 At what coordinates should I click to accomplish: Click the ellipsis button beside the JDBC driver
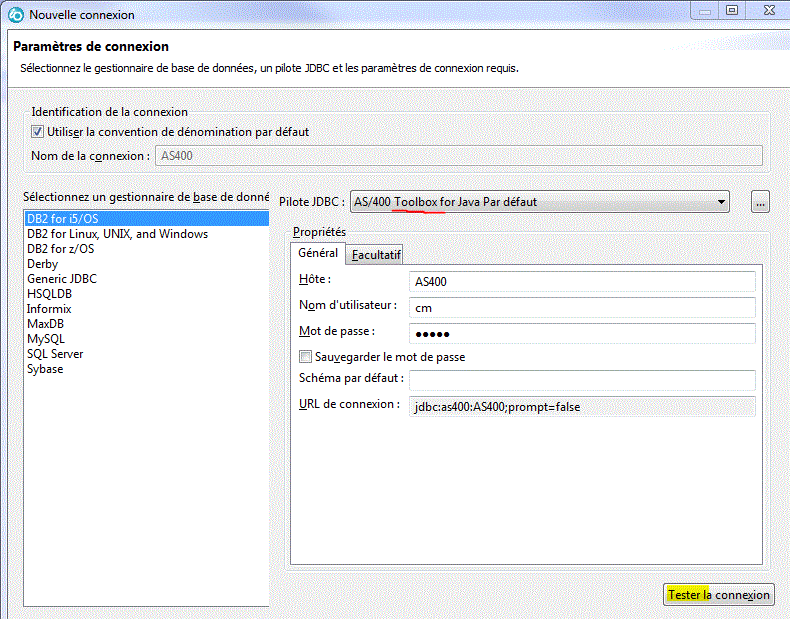coord(760,202)
